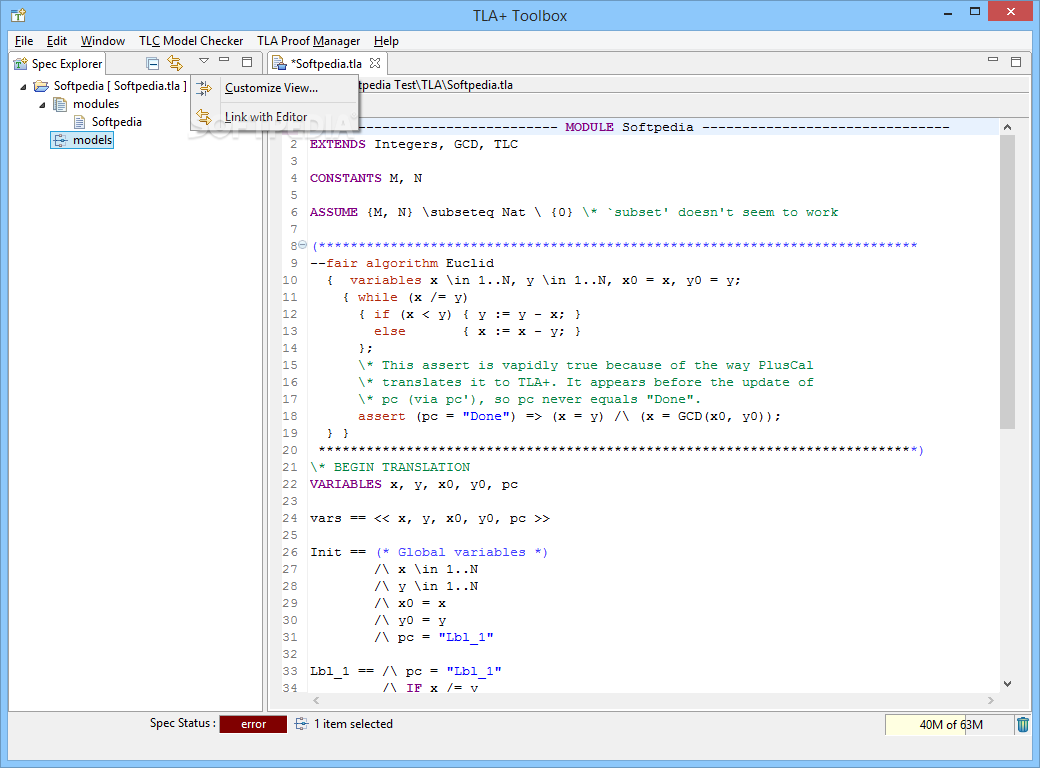The height and width of the screenshot is (768, 1040).
Task: Click the editor vertical scrollbar thumb
Action: pos(1008,281)
